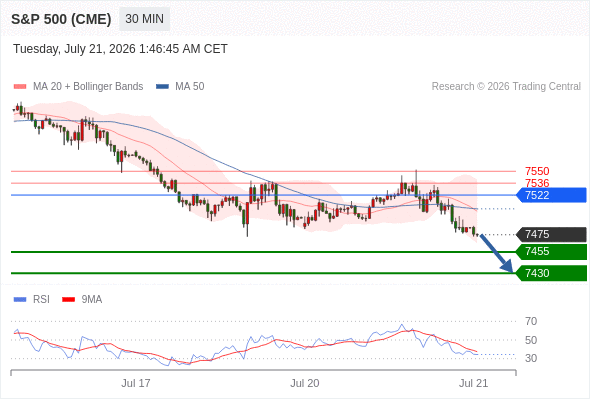Click the black 7475 current price tag
The width and height of the screenshot is (590, 400).
click(551, 234)
